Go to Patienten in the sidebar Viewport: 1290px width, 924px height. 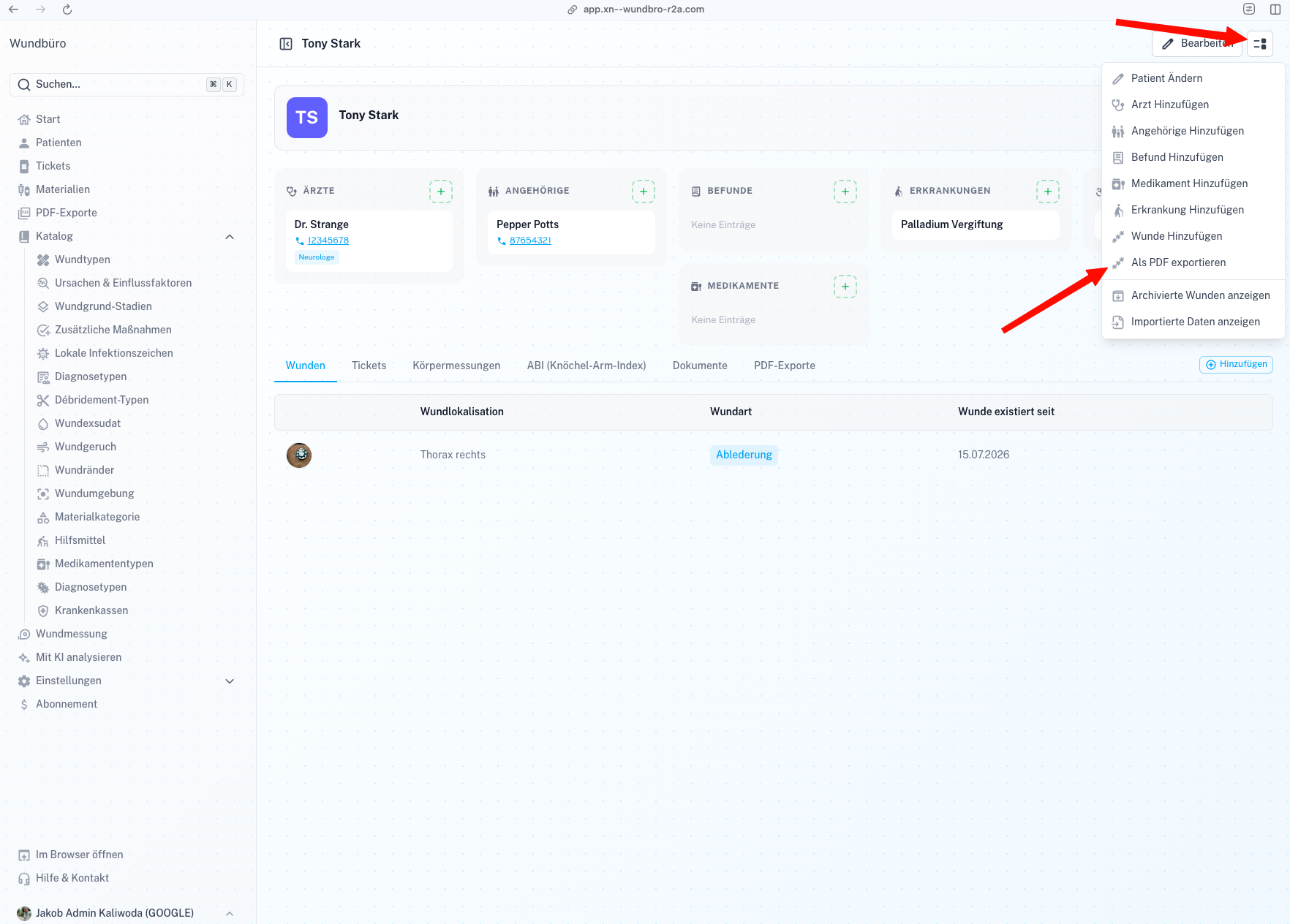tap(59, 143)
